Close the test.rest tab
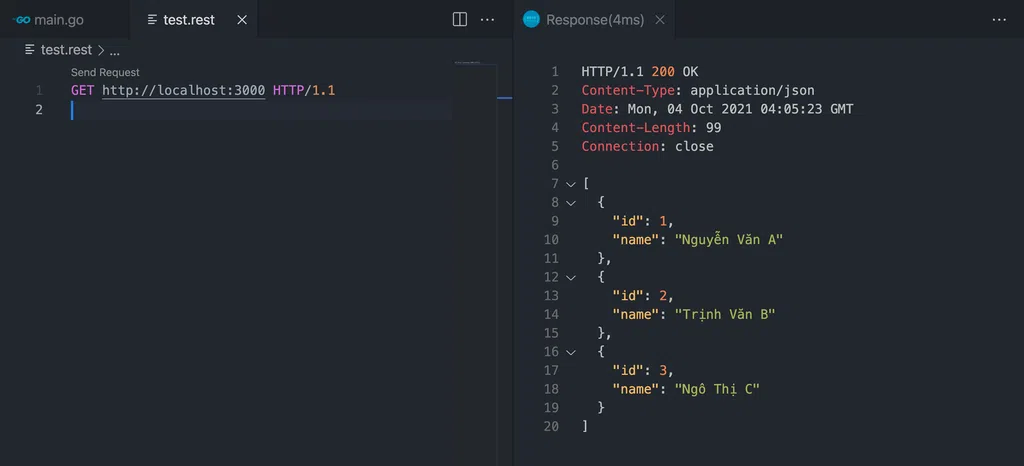The width and height of the screenshot is (1024, 466). (242, 20)
